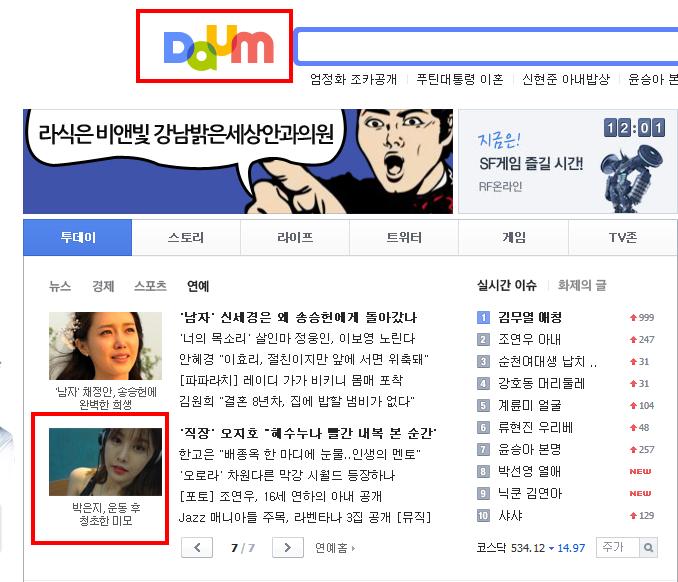Screen dimensions: 678x582
Task: Select the 게임 tab
Action: tap(514, 237)
